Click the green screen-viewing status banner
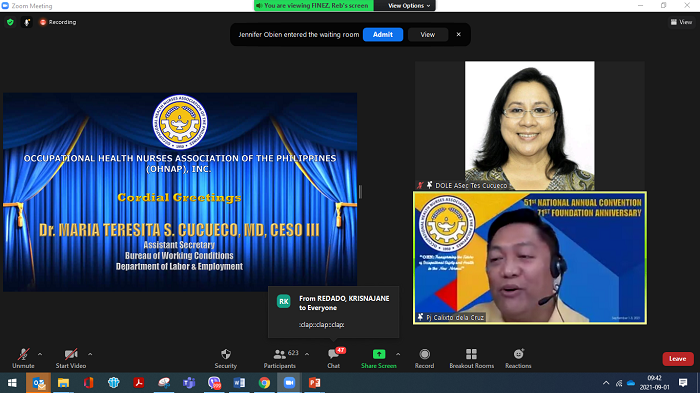700x393 pixels. coord(314,5)
